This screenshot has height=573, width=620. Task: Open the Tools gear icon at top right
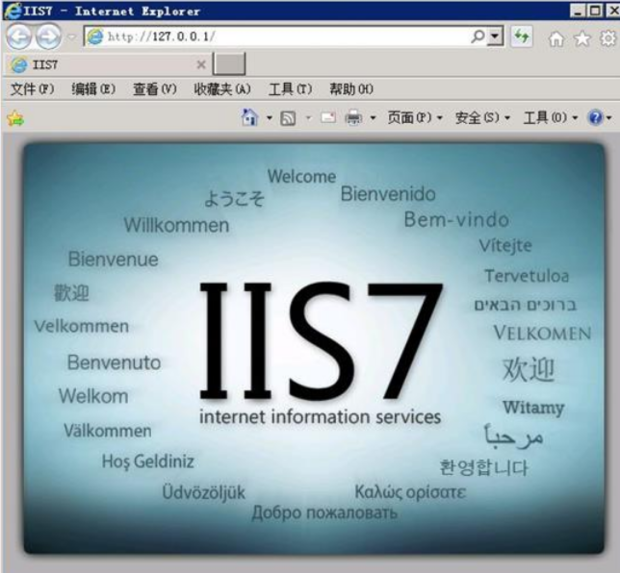pos(608,39)
